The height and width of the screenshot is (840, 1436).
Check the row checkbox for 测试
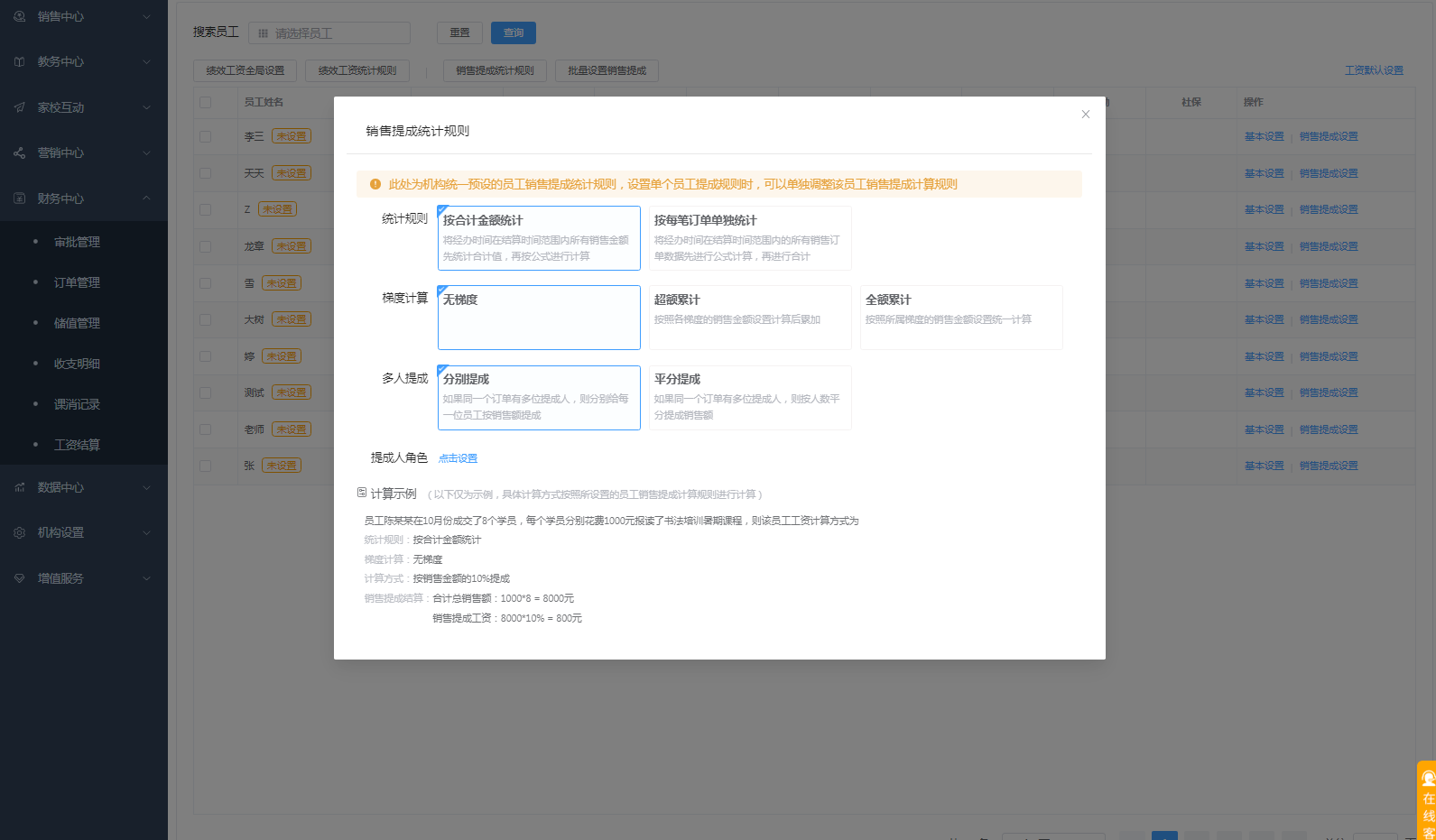click(x=206, y=392)
